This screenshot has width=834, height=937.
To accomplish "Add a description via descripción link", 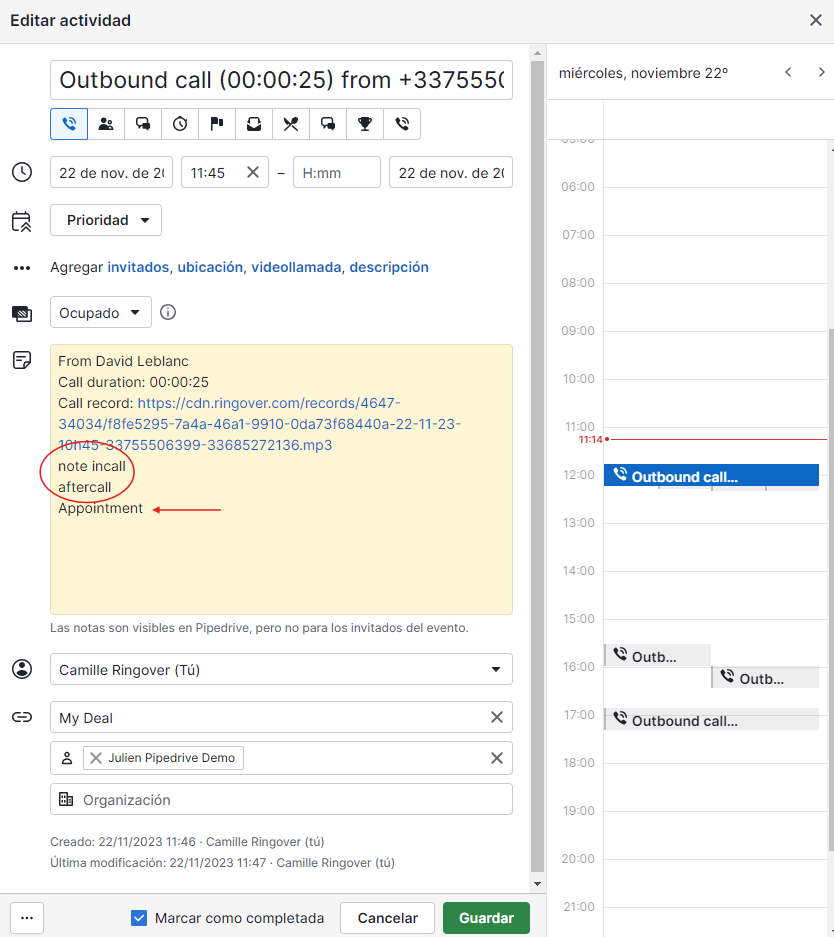I will pyautogui.click(x=389, y=267).
